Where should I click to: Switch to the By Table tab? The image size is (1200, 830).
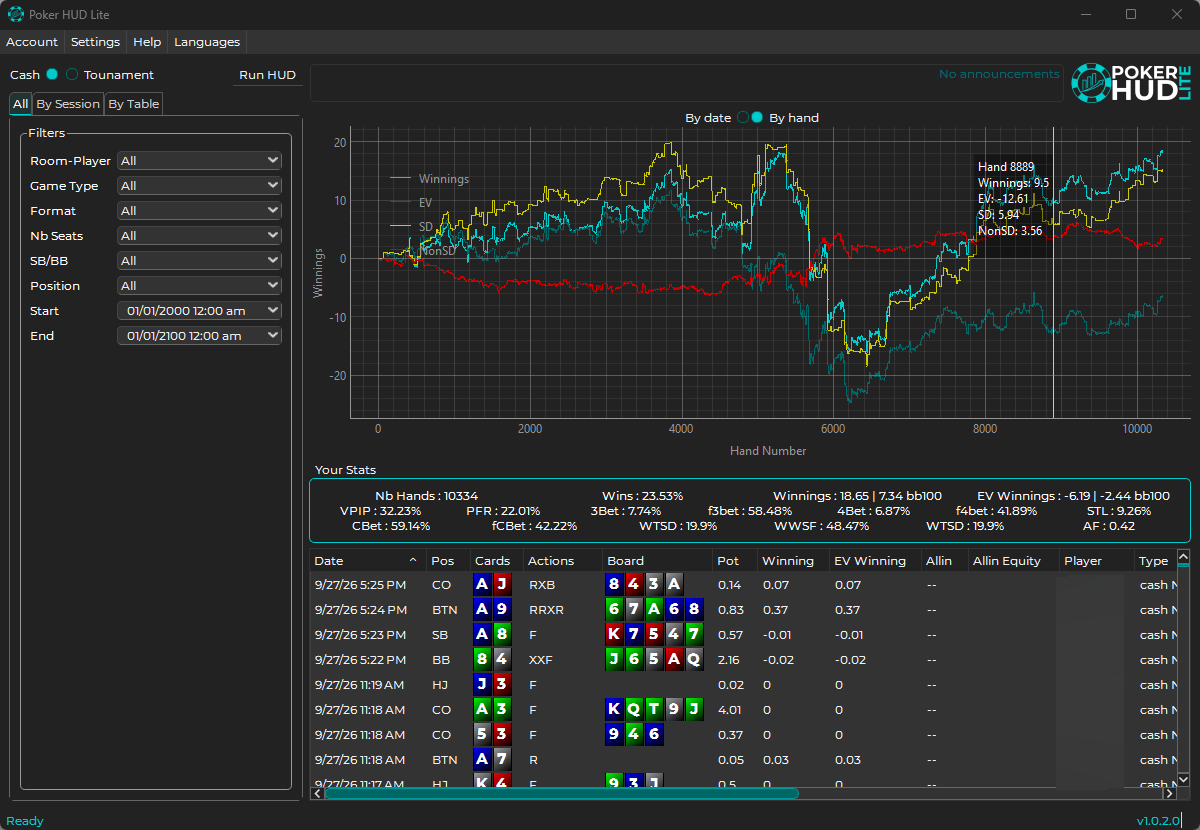click(133, 104)
